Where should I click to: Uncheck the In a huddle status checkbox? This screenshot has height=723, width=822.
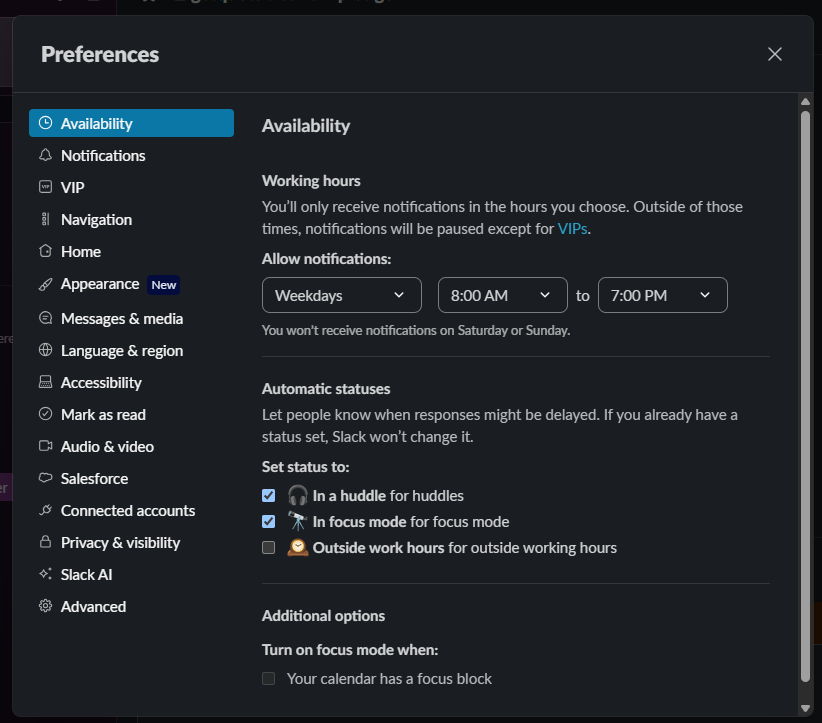click(x=268, y=495)
